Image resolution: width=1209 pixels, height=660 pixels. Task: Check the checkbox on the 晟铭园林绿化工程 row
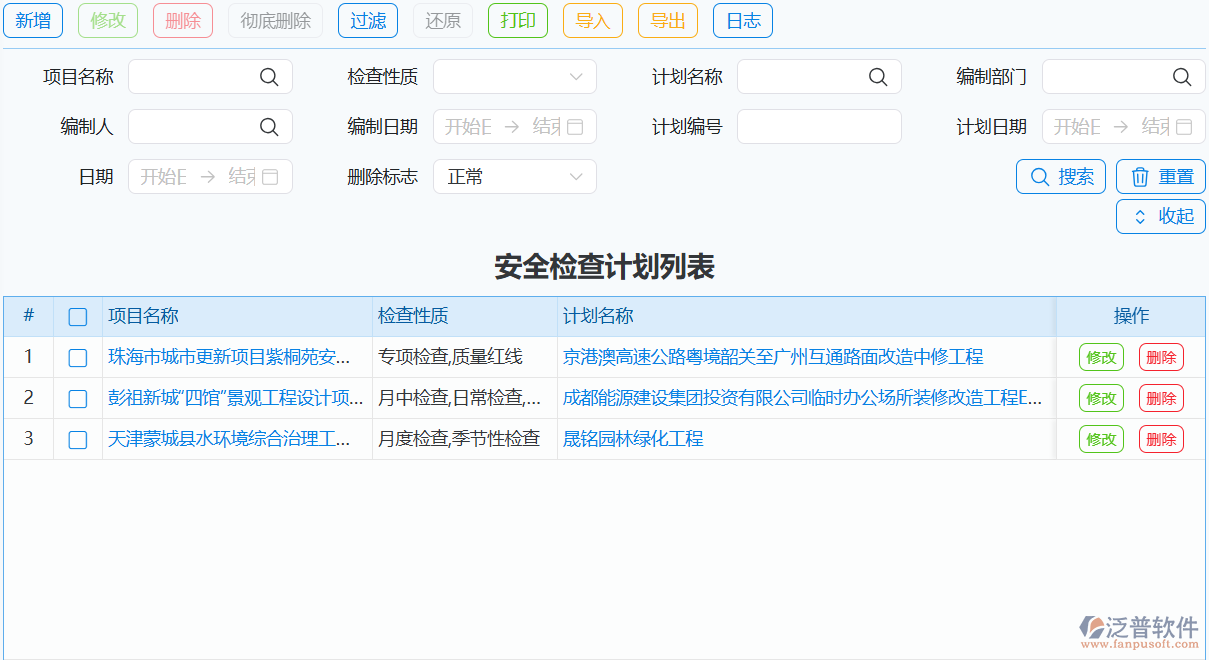coord(77,438)
